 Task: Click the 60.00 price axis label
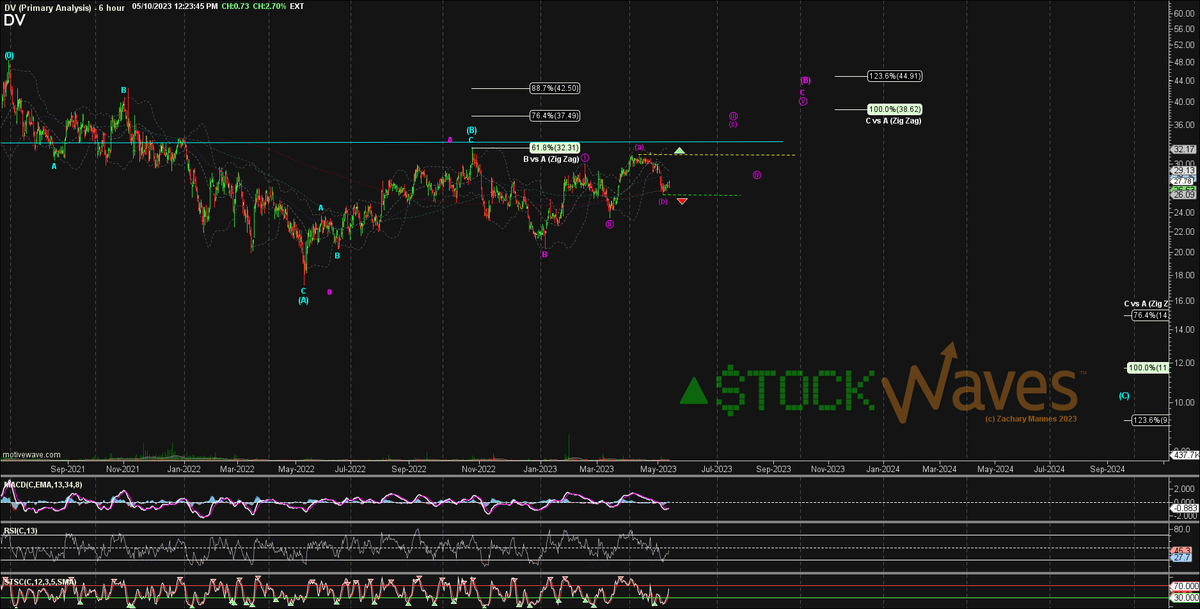(1184, 12)
